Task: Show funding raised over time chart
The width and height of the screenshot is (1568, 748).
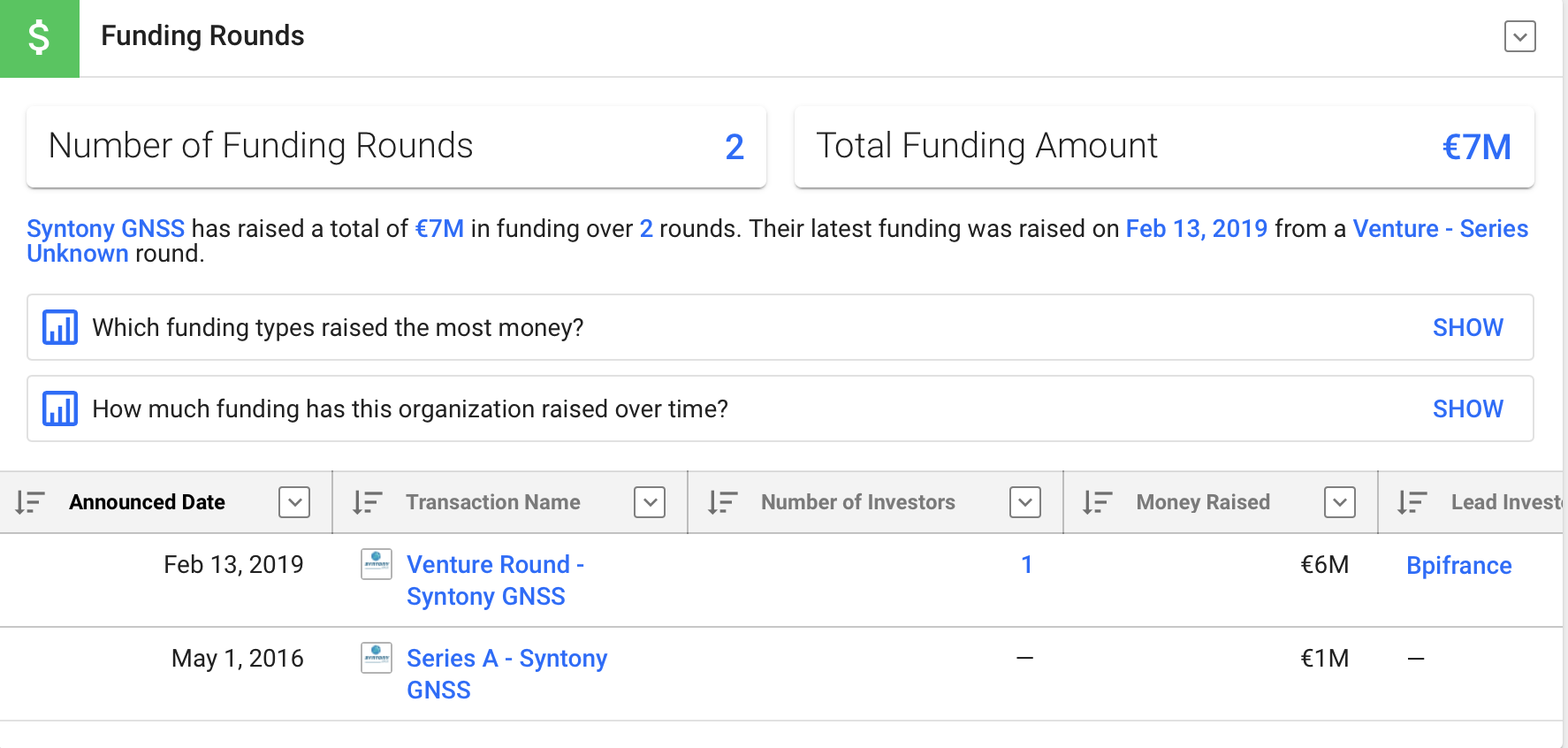Action: click(x=1467, y=408)
